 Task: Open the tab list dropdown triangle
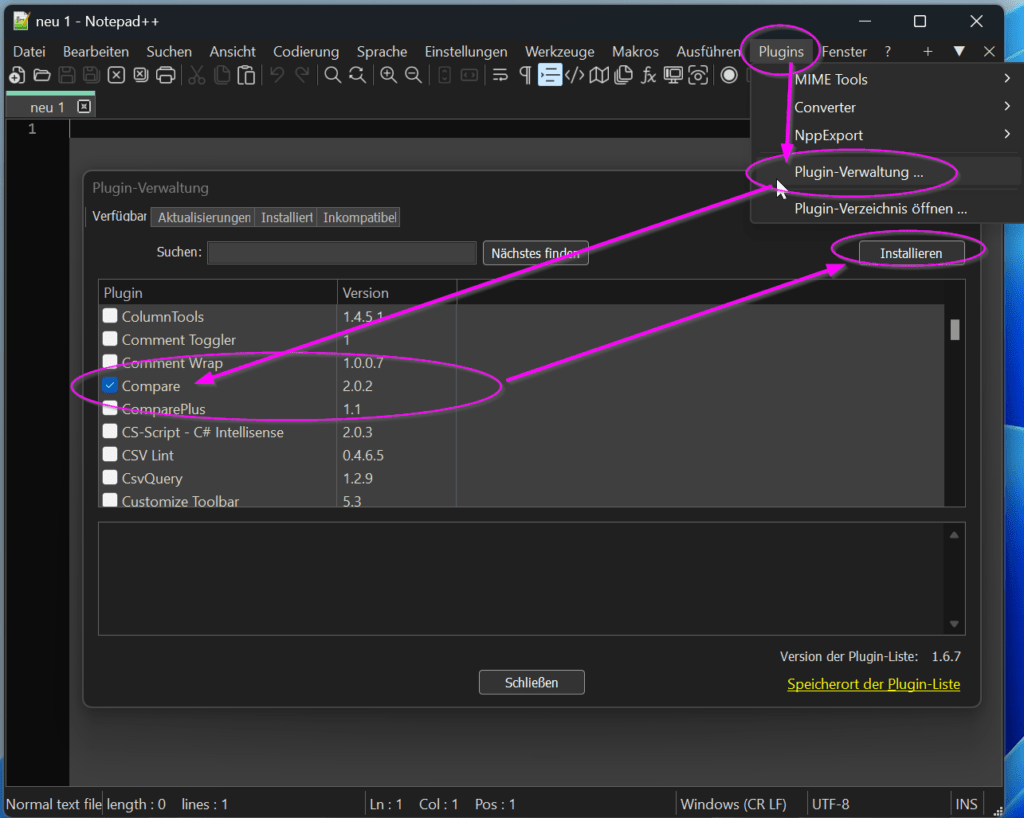959,51
